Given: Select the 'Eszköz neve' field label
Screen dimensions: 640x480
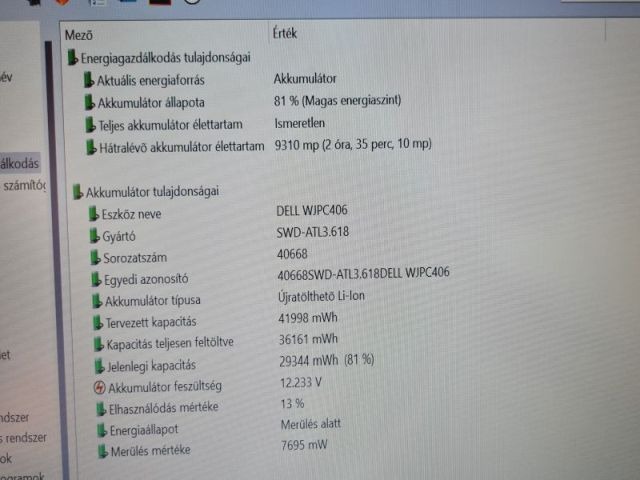Looking at the screenshot, I should (131, 214).
